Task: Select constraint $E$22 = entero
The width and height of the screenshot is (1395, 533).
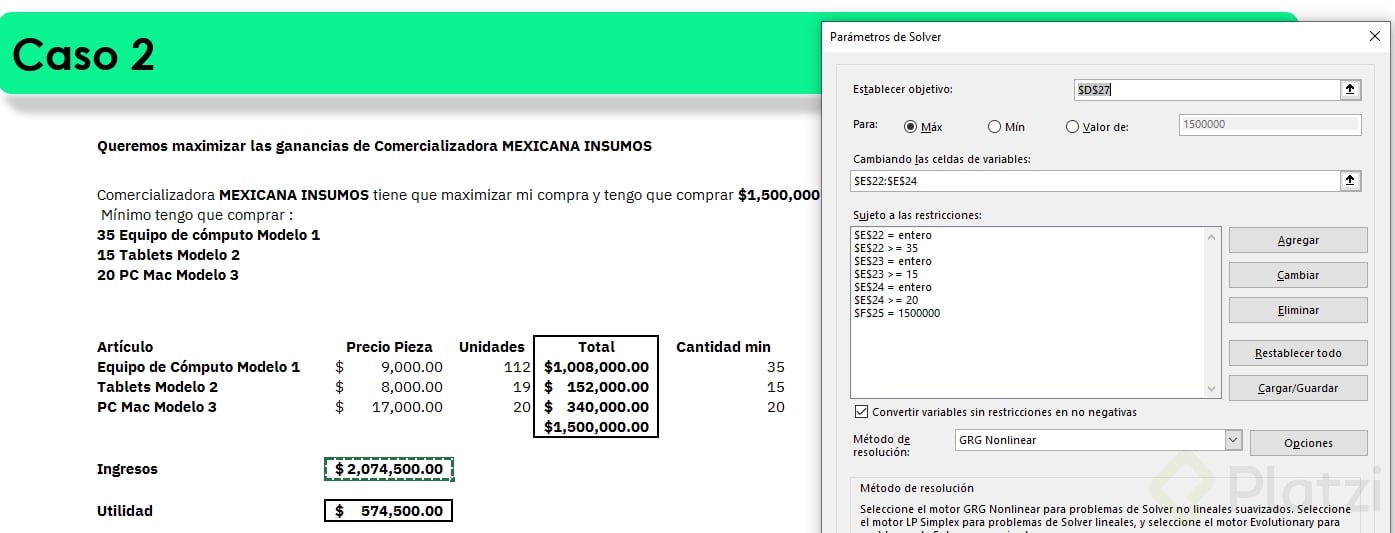Action: coord(893,235)
